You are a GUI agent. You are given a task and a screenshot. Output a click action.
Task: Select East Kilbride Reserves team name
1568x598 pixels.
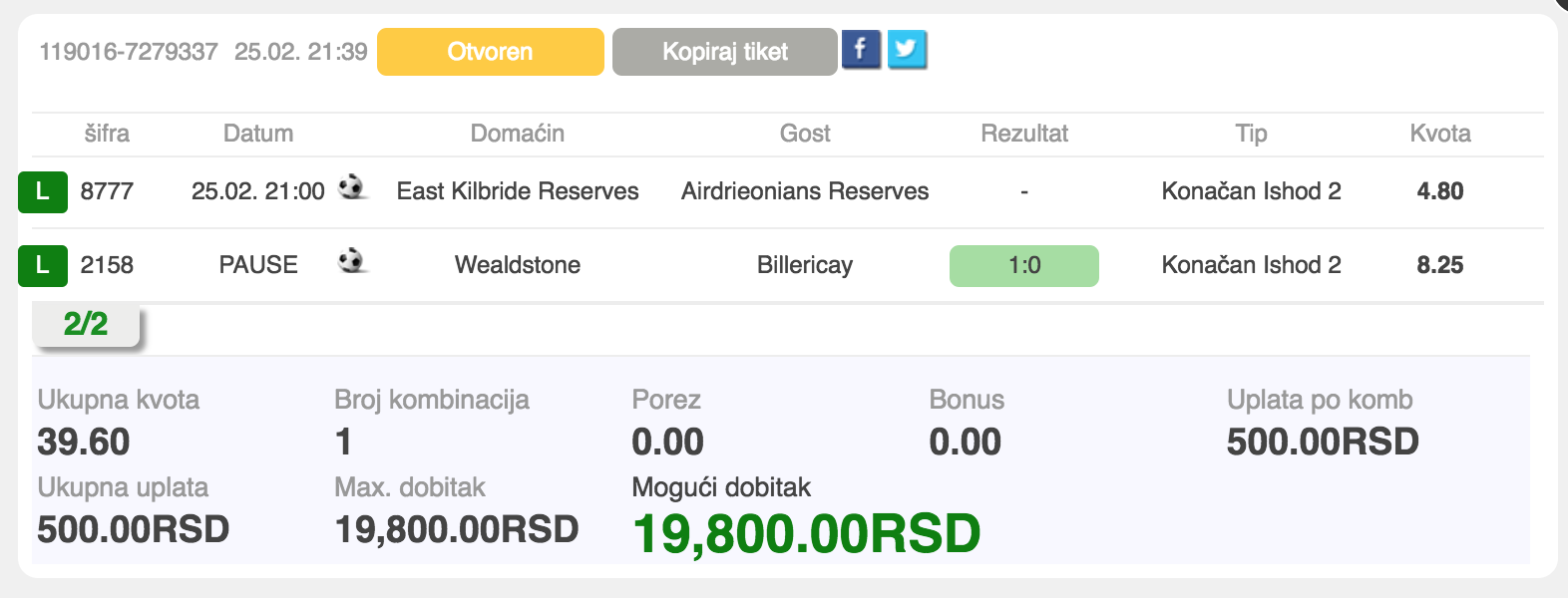click(517, 191)
